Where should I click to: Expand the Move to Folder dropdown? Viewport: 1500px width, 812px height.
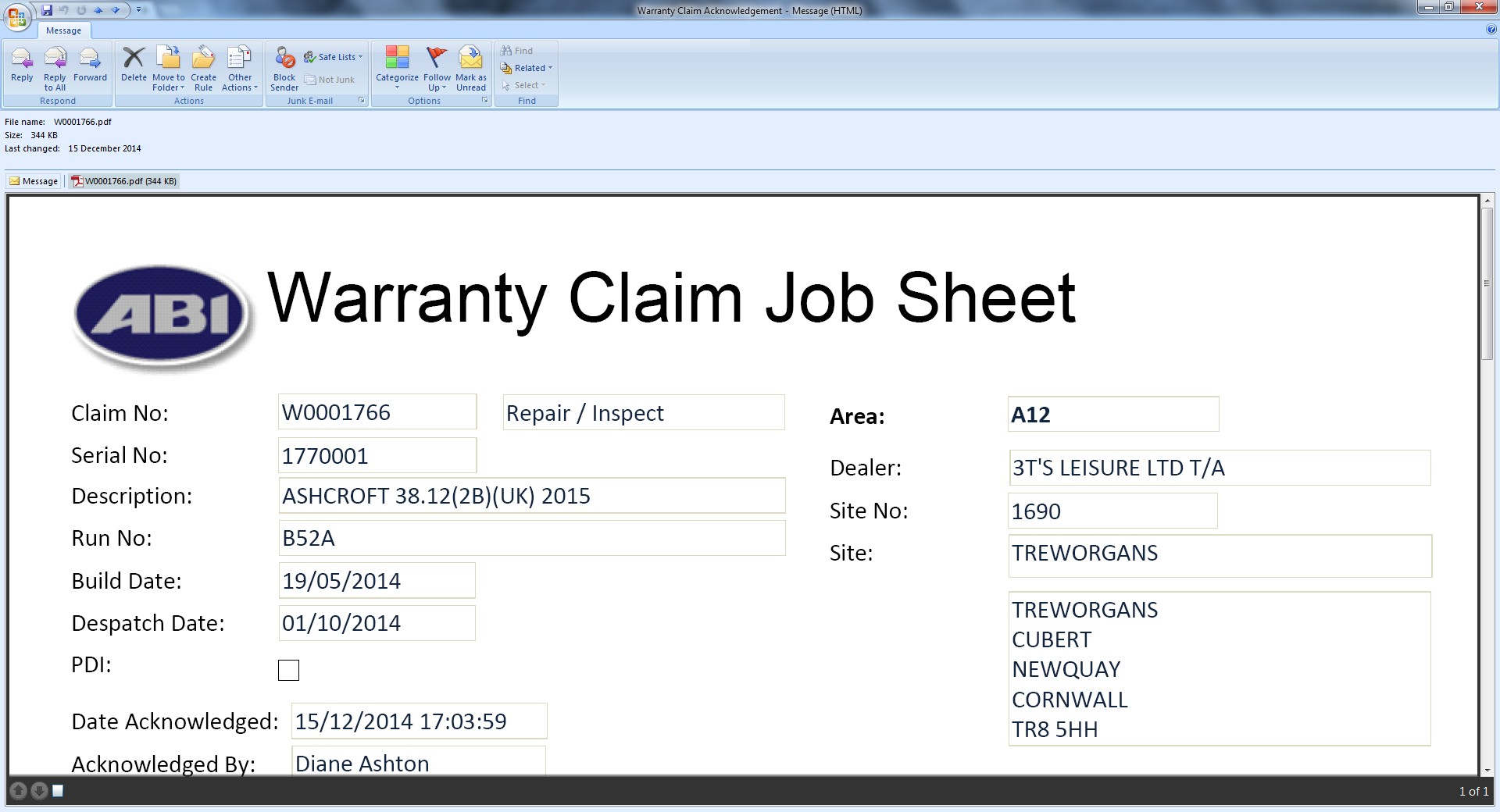click(x=168, y=69)
